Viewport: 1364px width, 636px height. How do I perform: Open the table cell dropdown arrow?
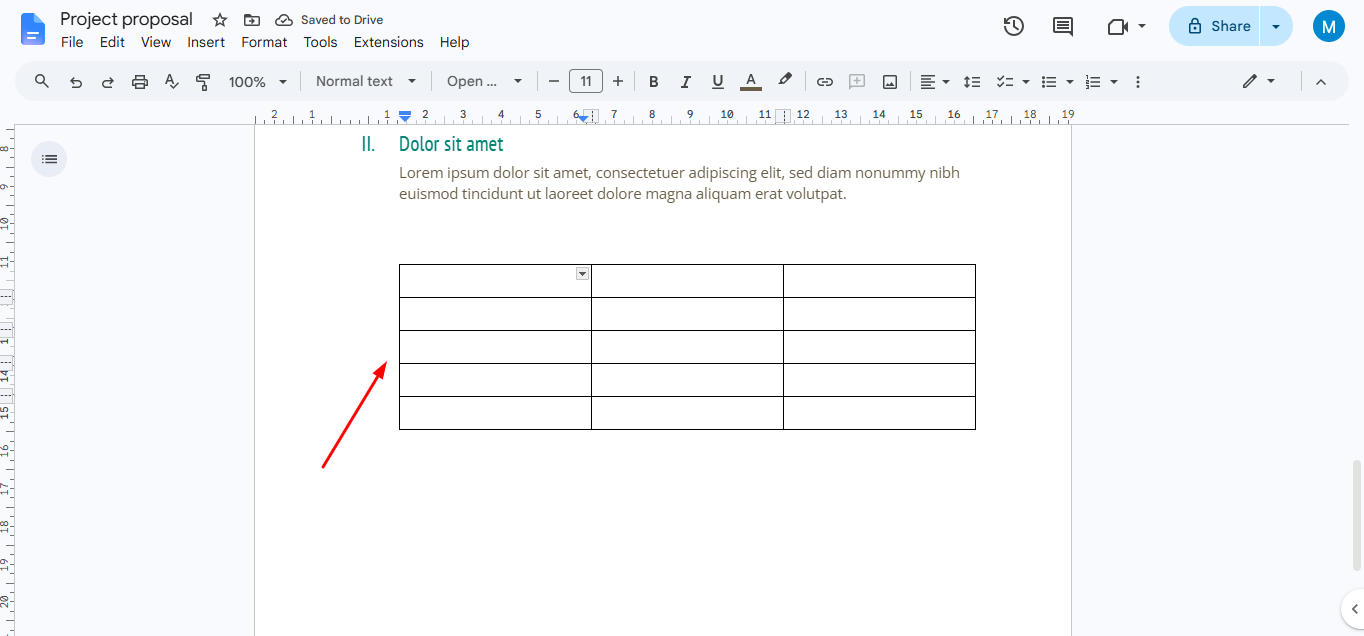point(583,274)
